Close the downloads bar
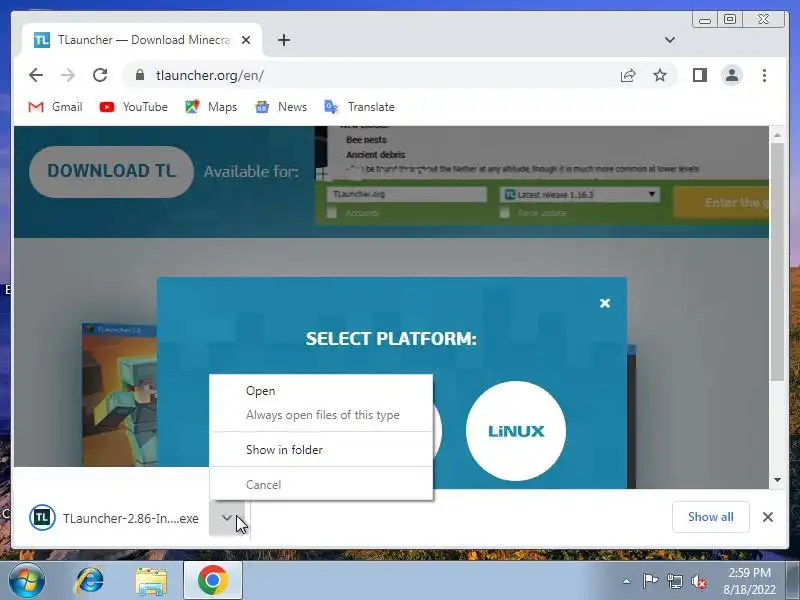This screenshot has height=600, width=800. (x=767, y=517)
